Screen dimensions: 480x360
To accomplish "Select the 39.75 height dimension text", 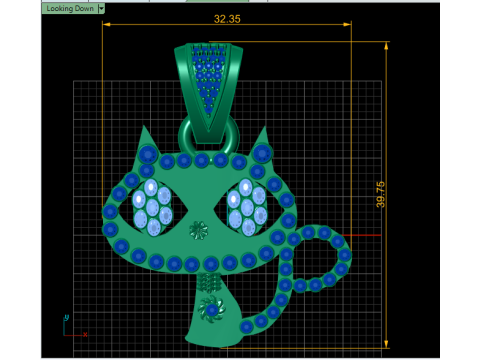I will [380, 194].
